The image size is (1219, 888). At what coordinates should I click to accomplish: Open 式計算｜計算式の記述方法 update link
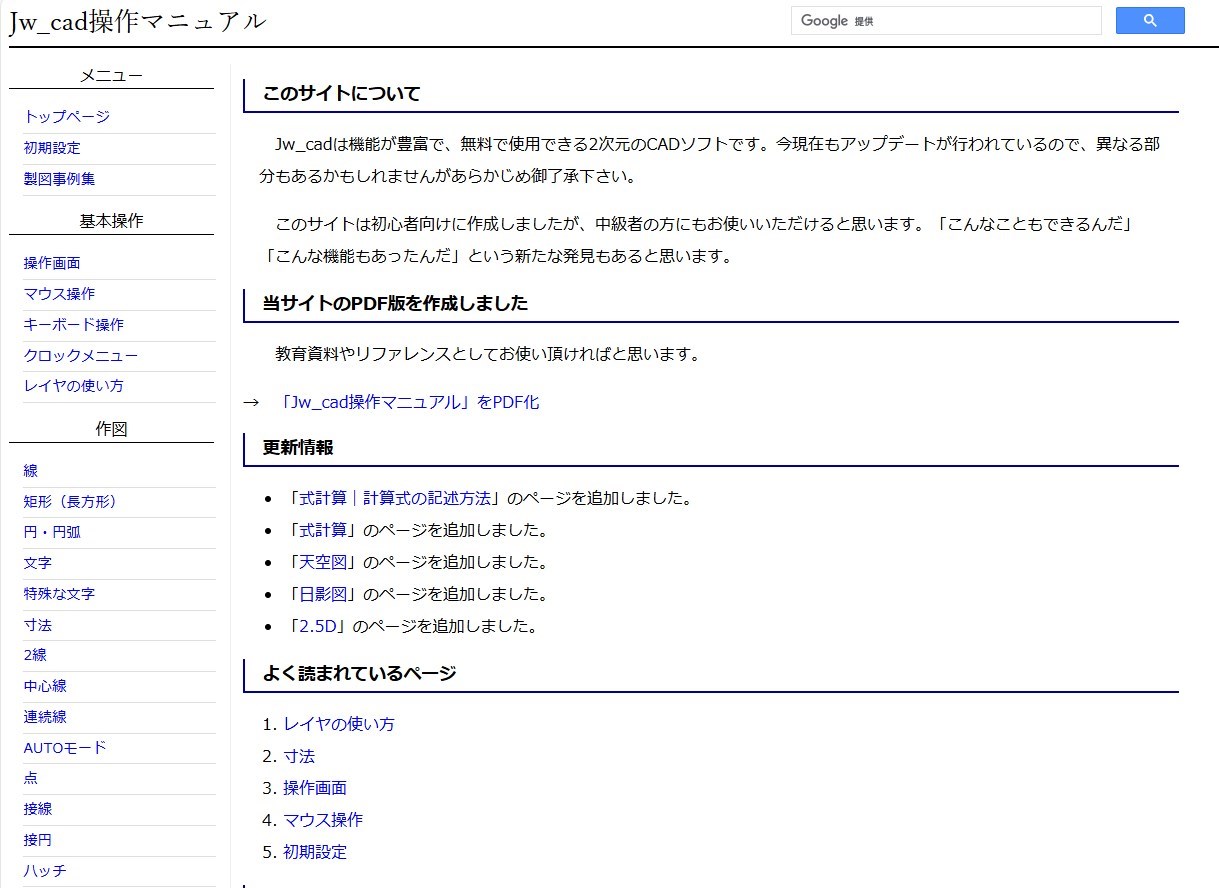pos(395,498)
